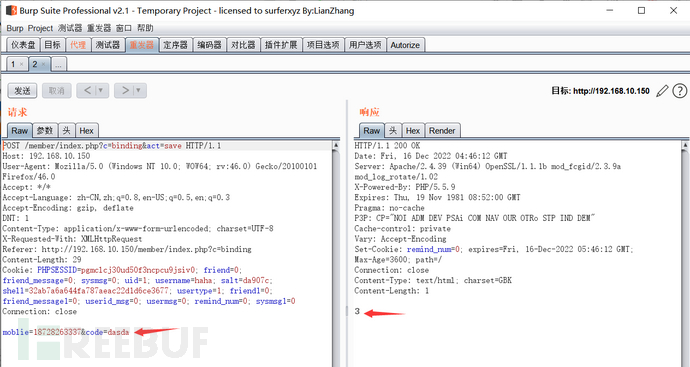Switch to the 仪表盘 tab
Viewport: 690px width, 367px height.
23,45
